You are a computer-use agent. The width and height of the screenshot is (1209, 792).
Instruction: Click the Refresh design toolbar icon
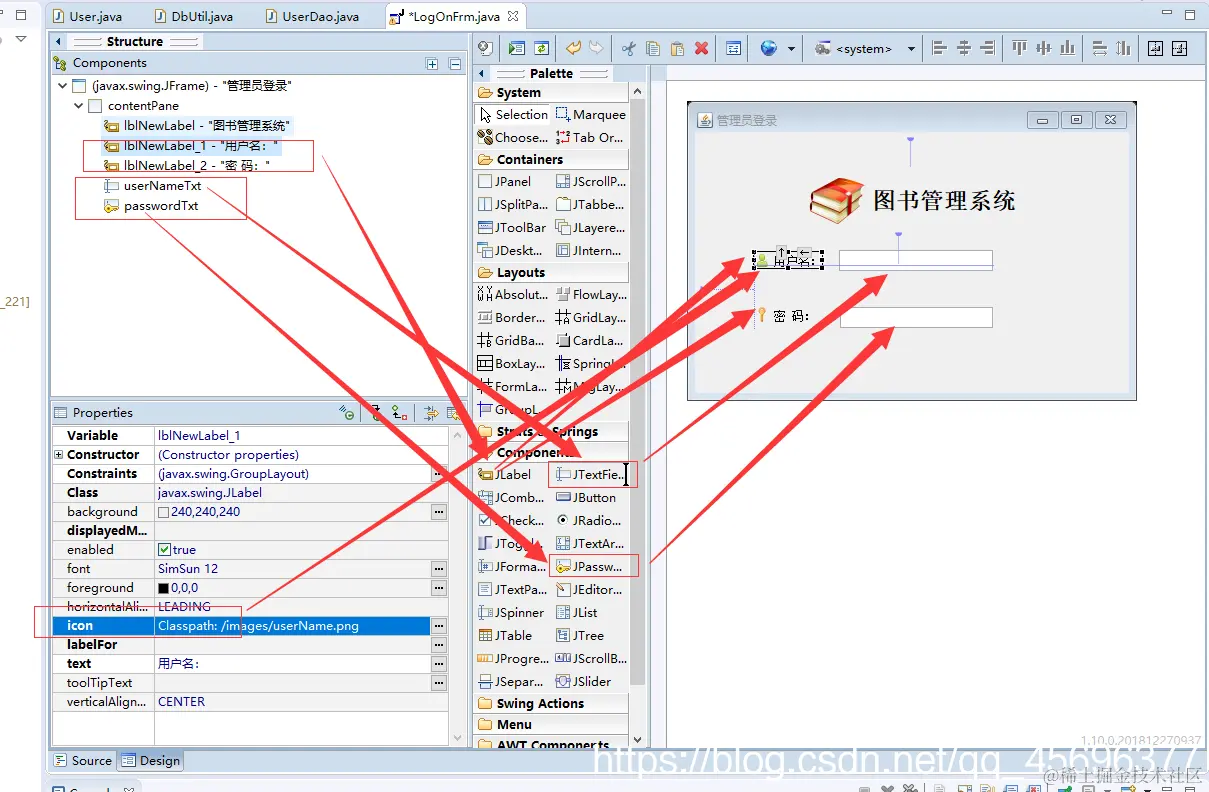tap(541, 48)
